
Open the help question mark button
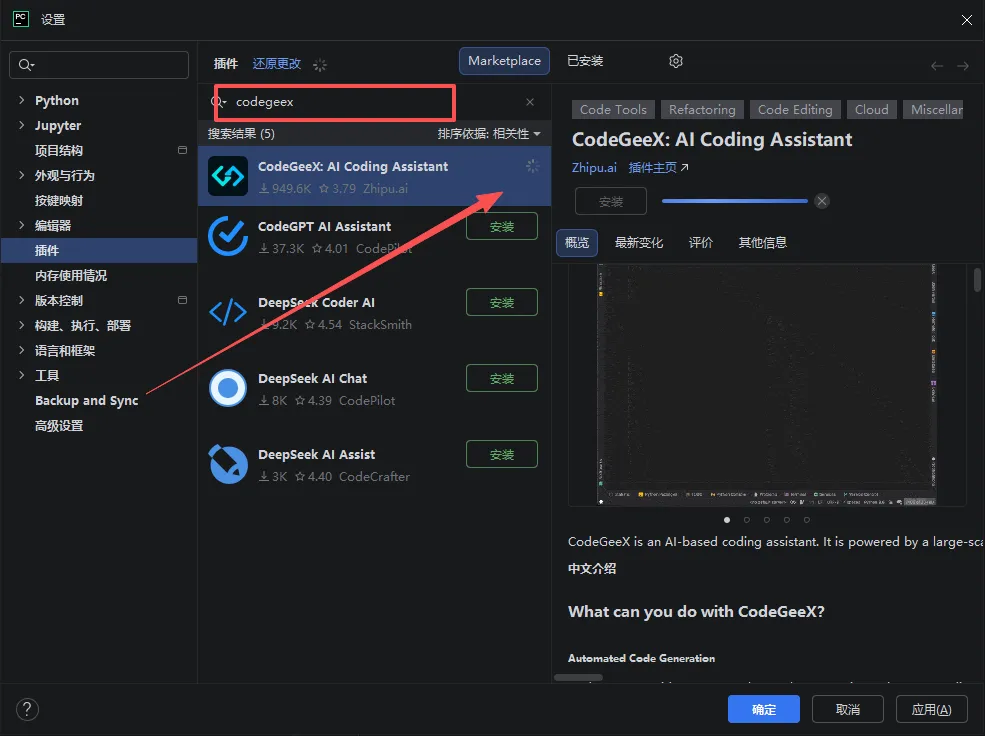coord(27,710)
